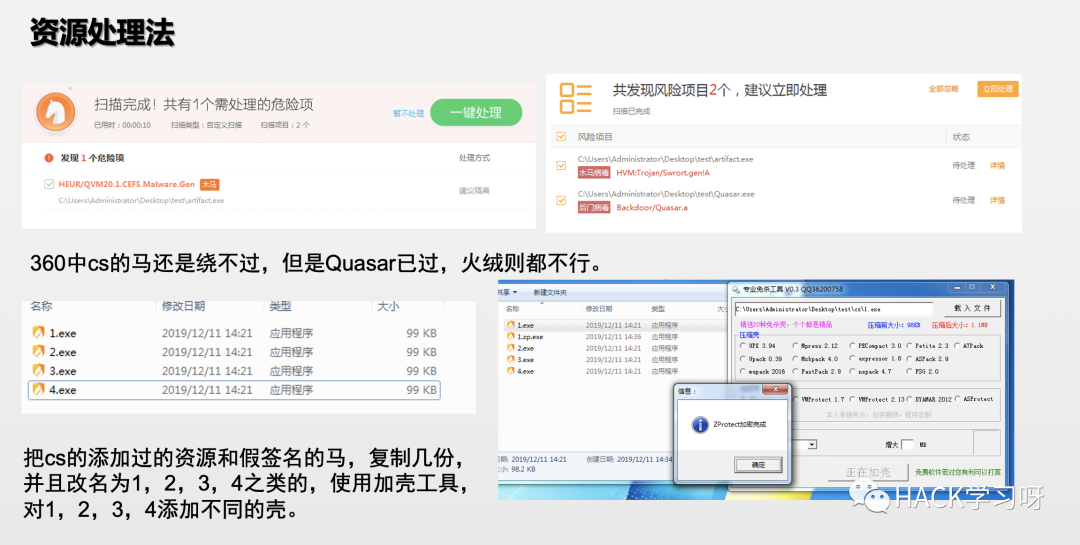
Task: Sort by 名称 column in 99 KB file list
Action: coord(41,306)
